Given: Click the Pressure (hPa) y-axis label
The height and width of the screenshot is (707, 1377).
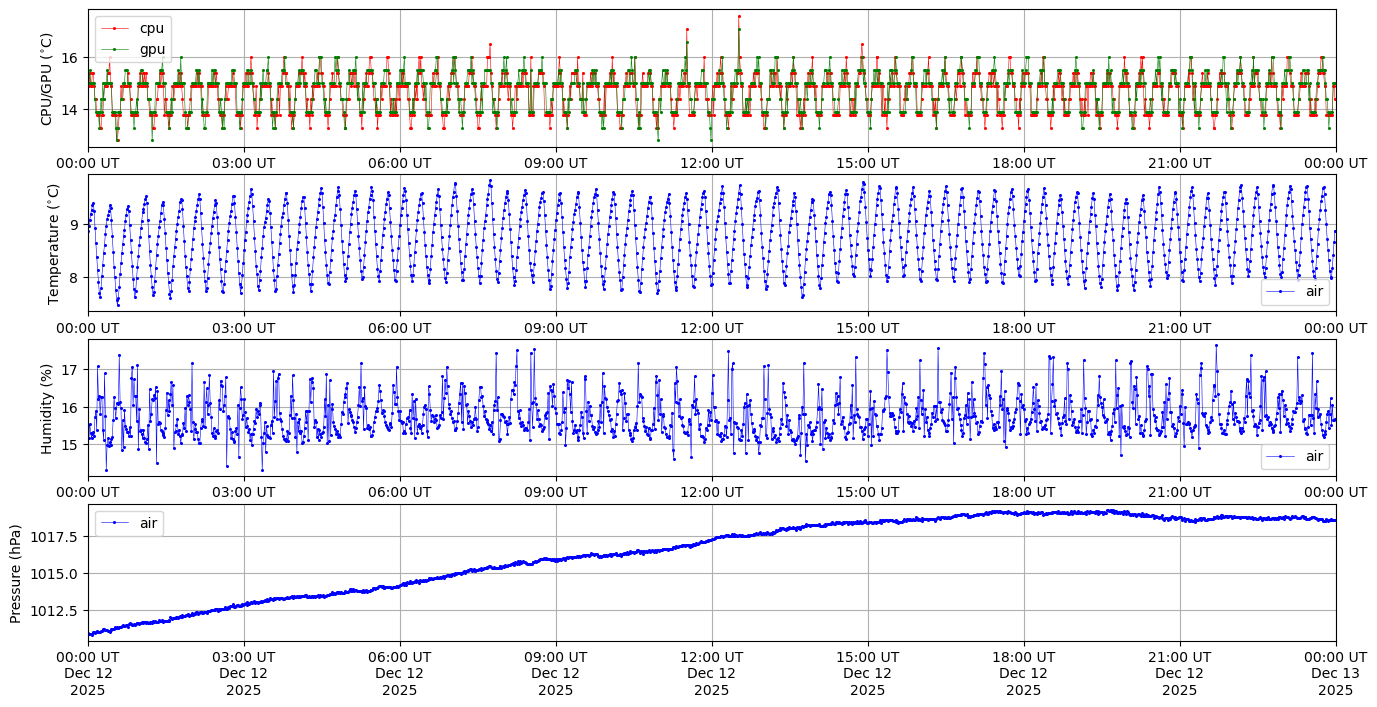Looking at the screenshot, I should click(15, 573).
